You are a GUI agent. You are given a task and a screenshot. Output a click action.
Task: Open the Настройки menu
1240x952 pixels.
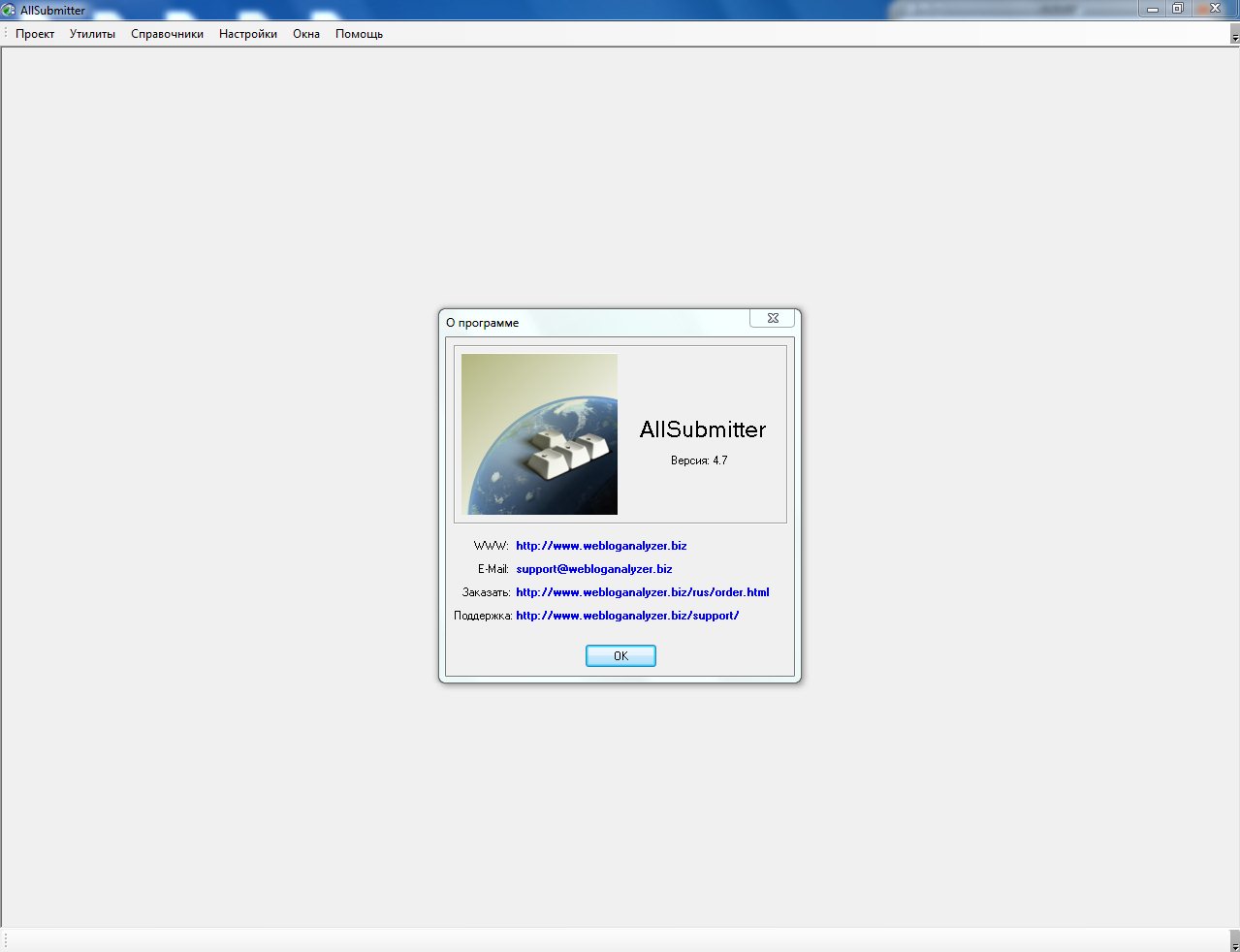click(248, 34)
